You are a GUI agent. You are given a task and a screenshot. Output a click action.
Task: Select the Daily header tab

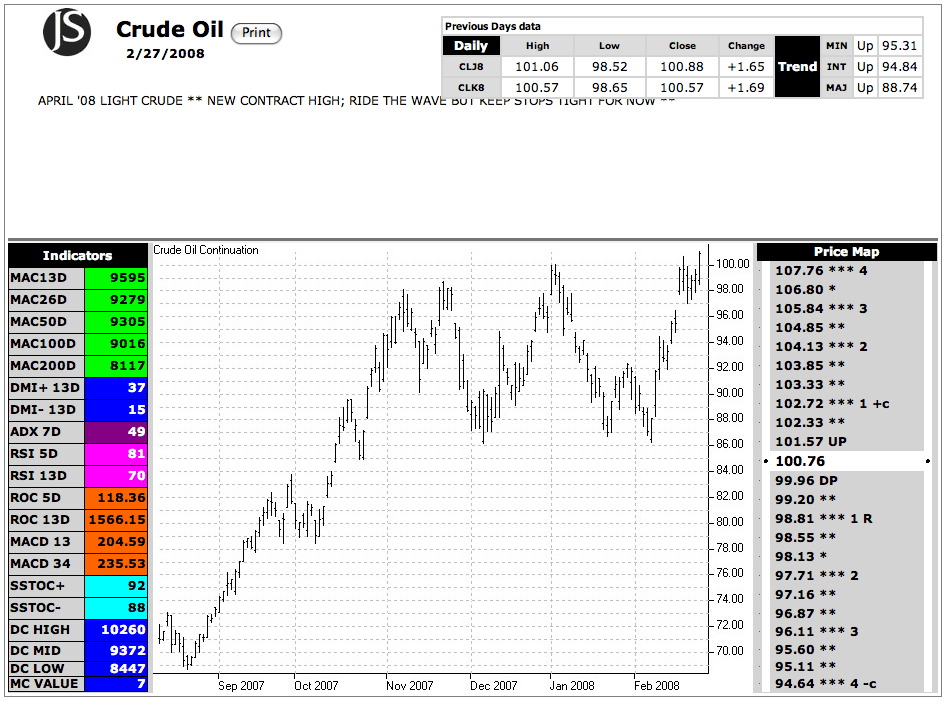tap(471, 46)
